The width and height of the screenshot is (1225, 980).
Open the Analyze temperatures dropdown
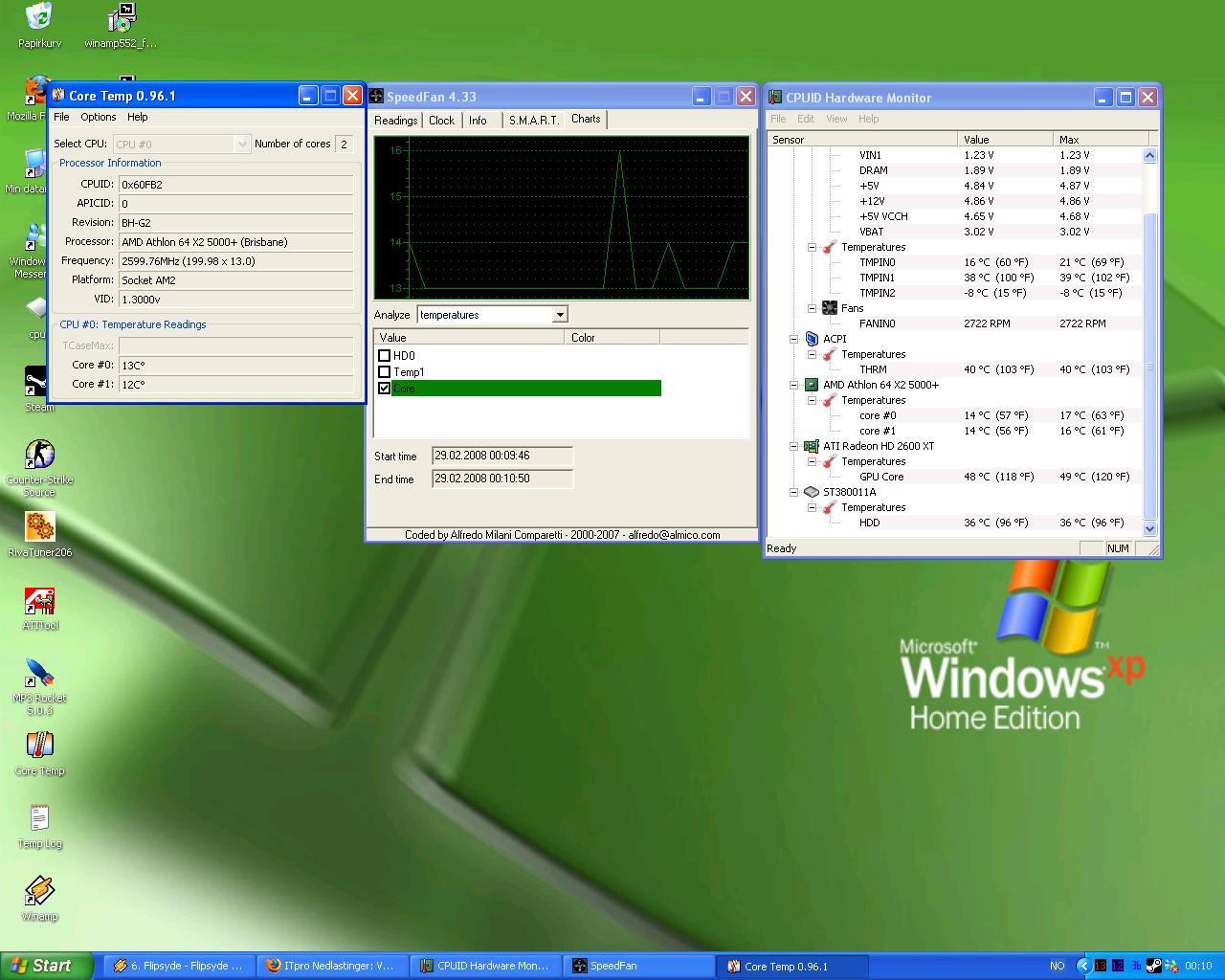click(x=560, y=315)
